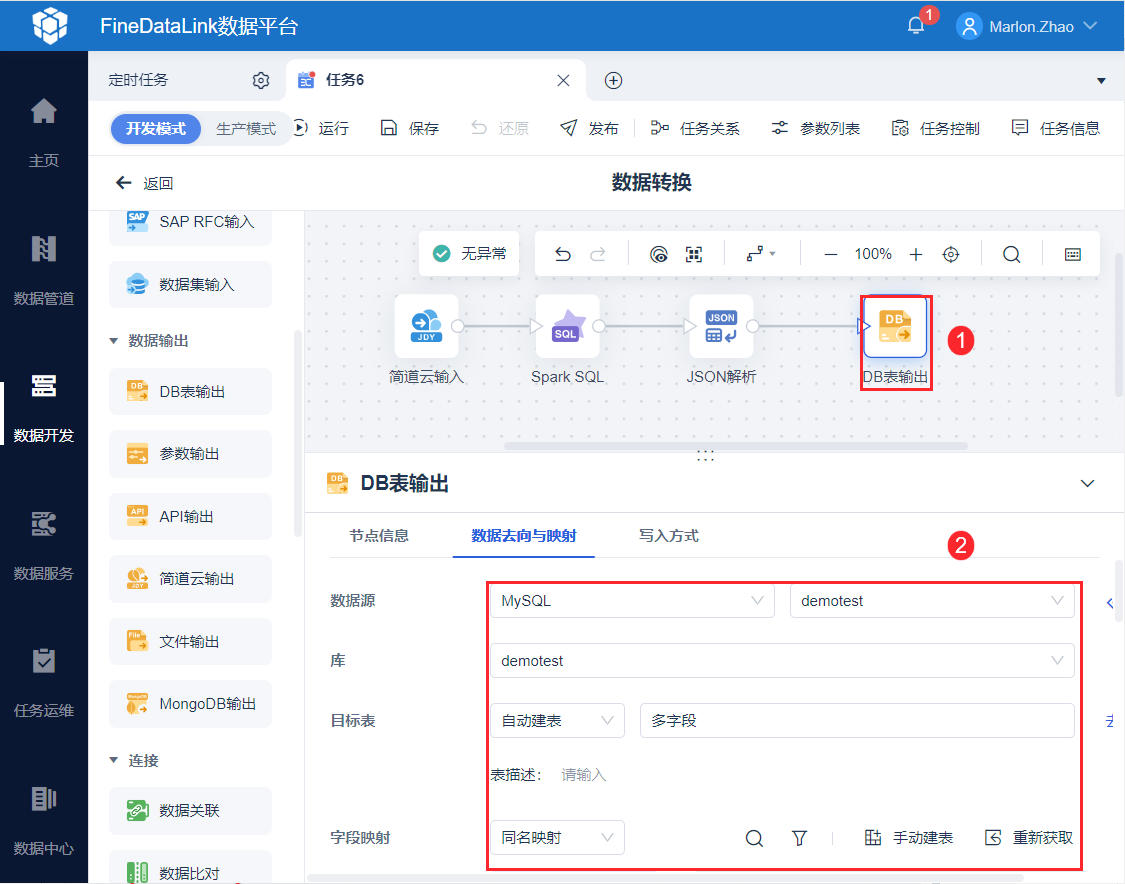Search nodes in the canvas
The height and width of the screenshot is (884, 1125).
[1012, 254]
